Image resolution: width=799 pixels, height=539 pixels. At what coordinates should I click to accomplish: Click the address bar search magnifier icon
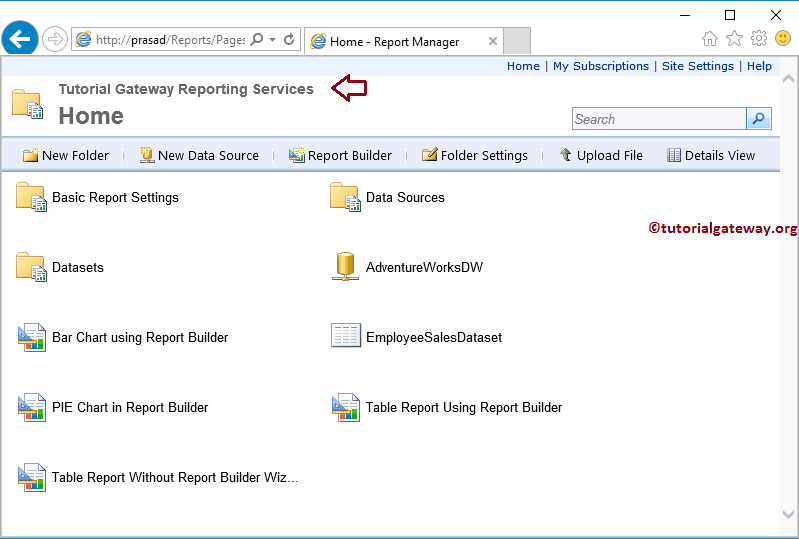pyautogui.click(x=257, y=39)
